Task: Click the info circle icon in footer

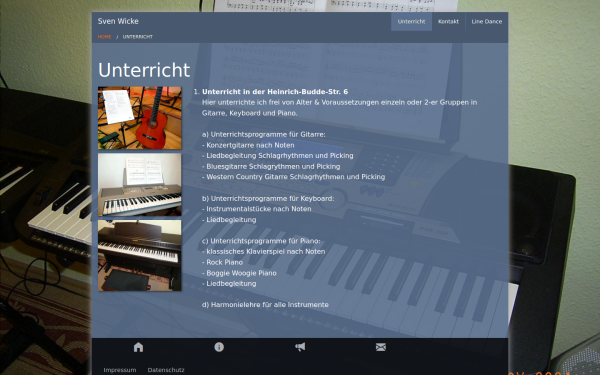Action: 219,347
